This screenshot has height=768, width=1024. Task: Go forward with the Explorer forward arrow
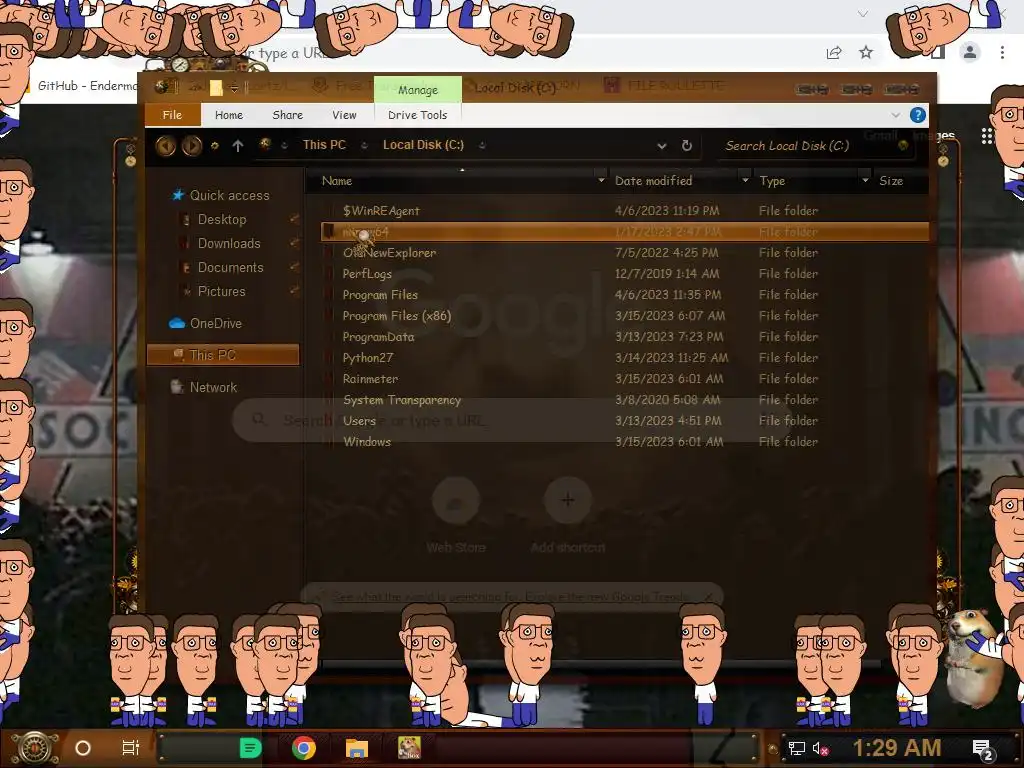tap(192, 146)
